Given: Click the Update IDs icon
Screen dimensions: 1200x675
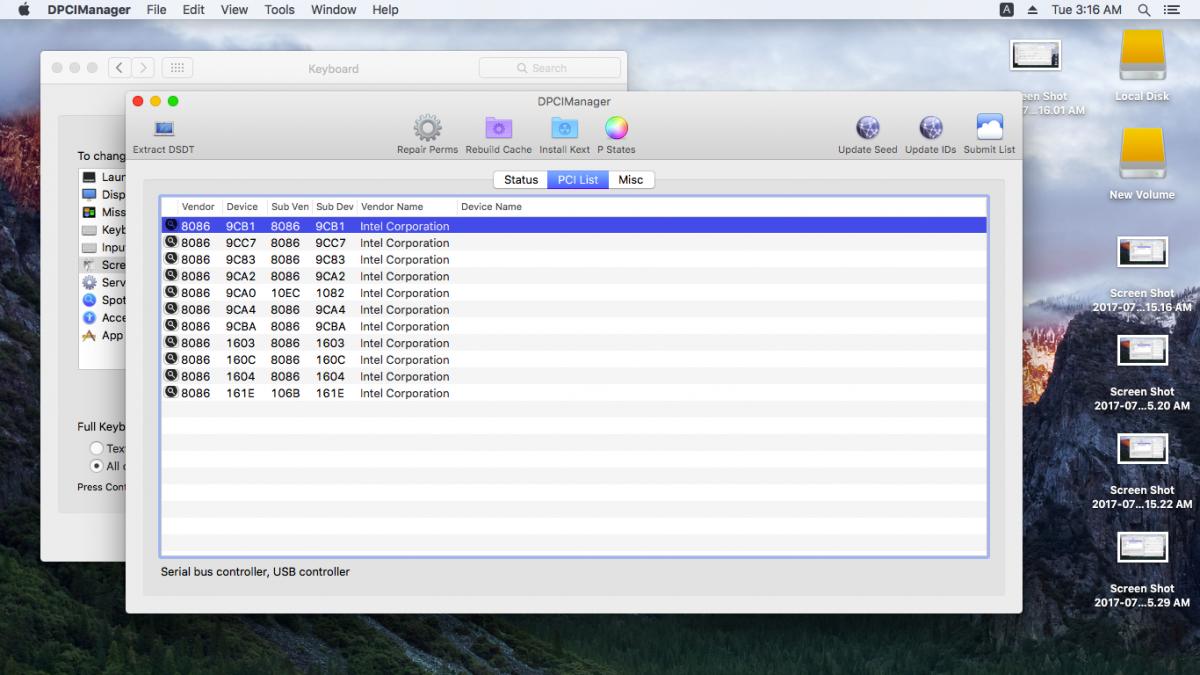Looking at the screenshot, I should click(930, 129).
